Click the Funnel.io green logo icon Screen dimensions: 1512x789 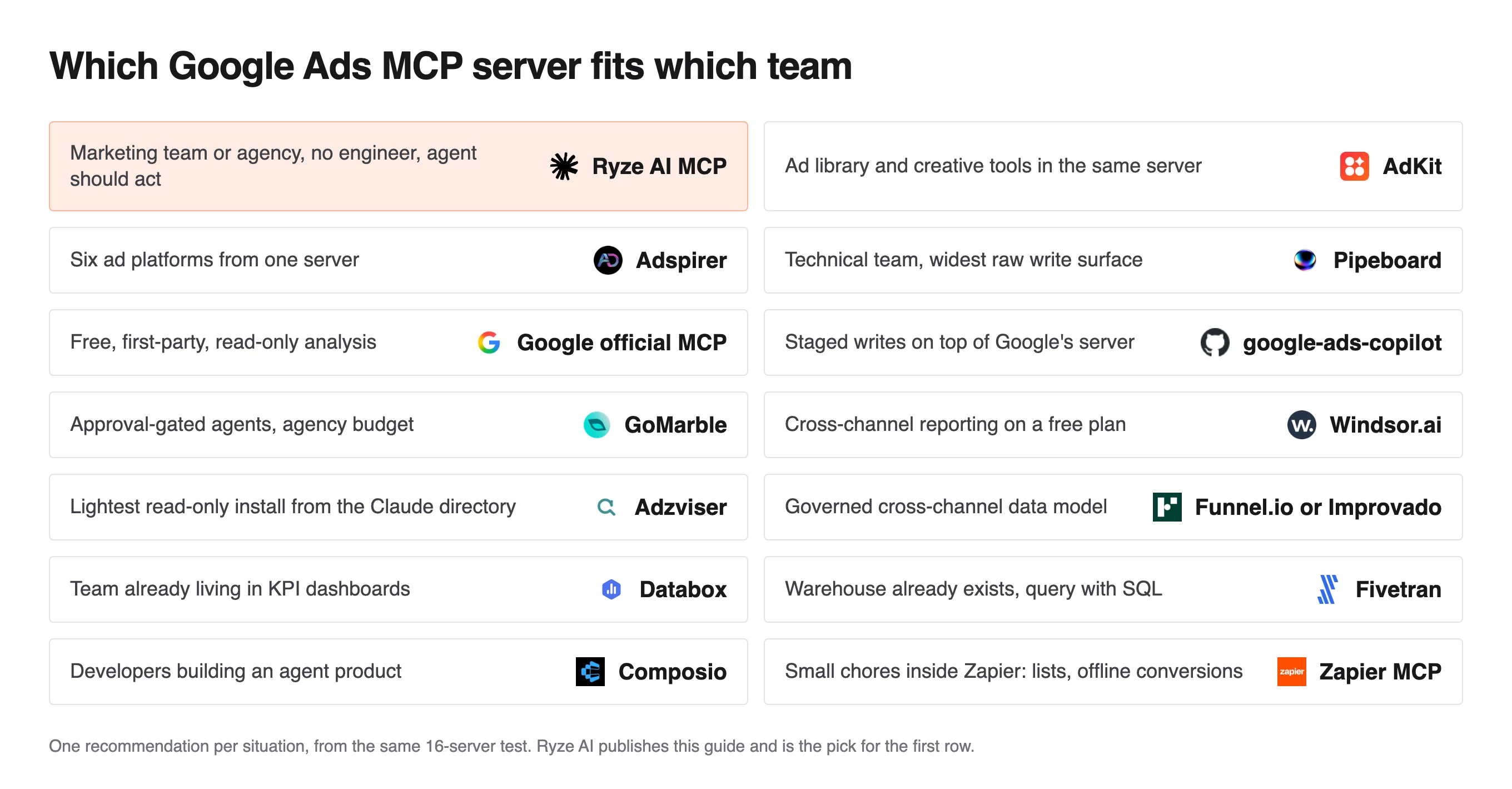[1167, 507]
